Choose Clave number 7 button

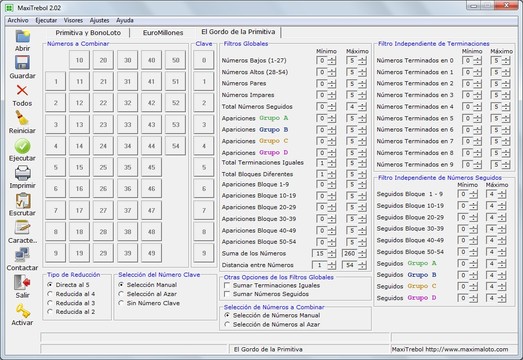(x=204, y=210)
